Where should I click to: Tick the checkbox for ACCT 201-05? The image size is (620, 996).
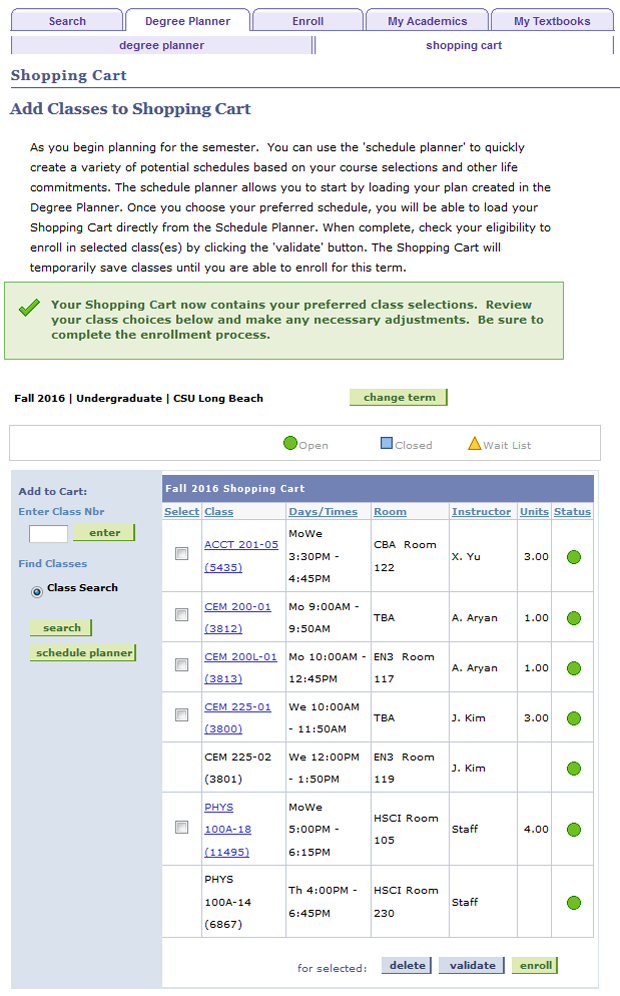click(182, 554)
